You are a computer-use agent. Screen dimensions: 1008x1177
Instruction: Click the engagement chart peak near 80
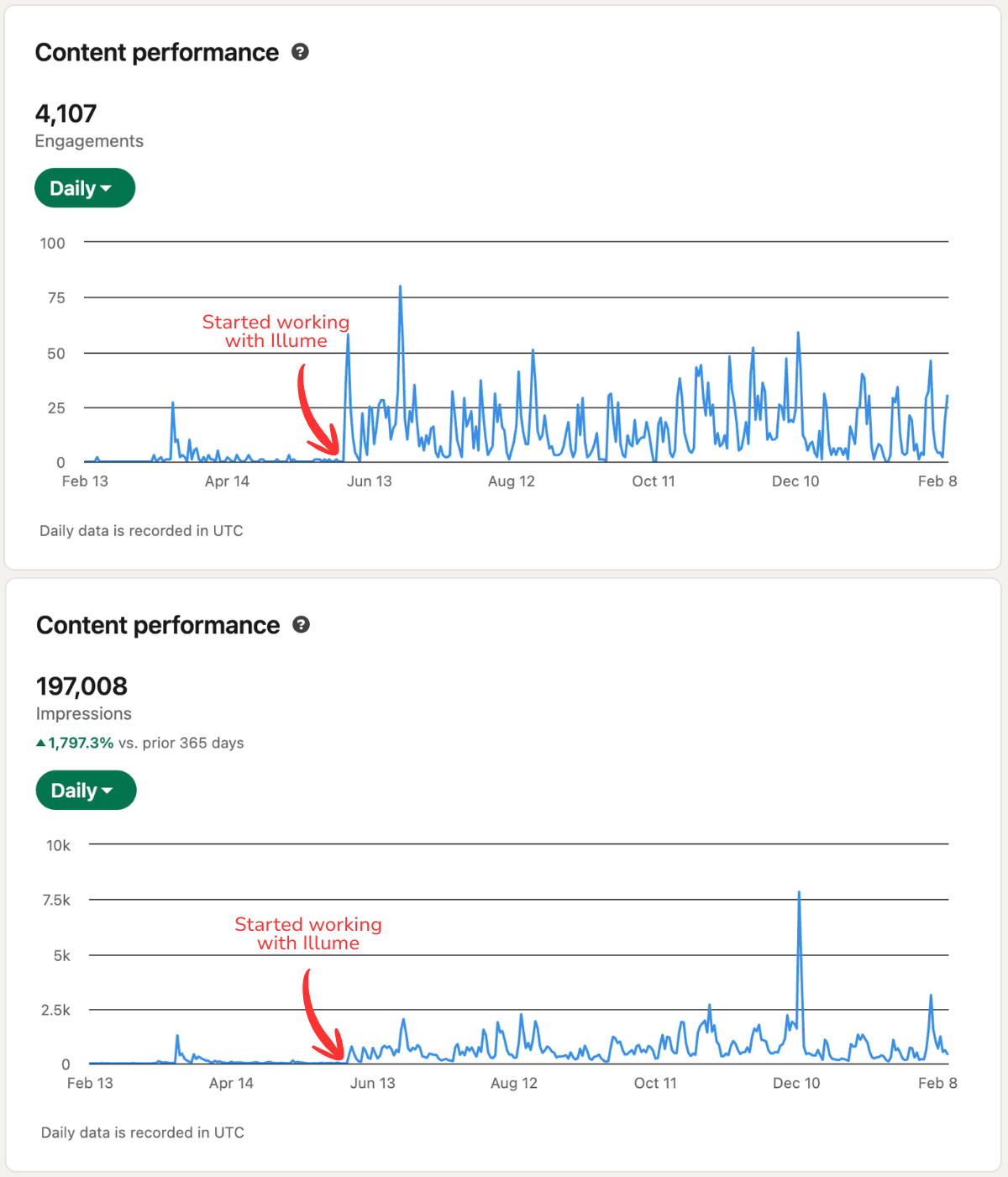pos(400,288)
